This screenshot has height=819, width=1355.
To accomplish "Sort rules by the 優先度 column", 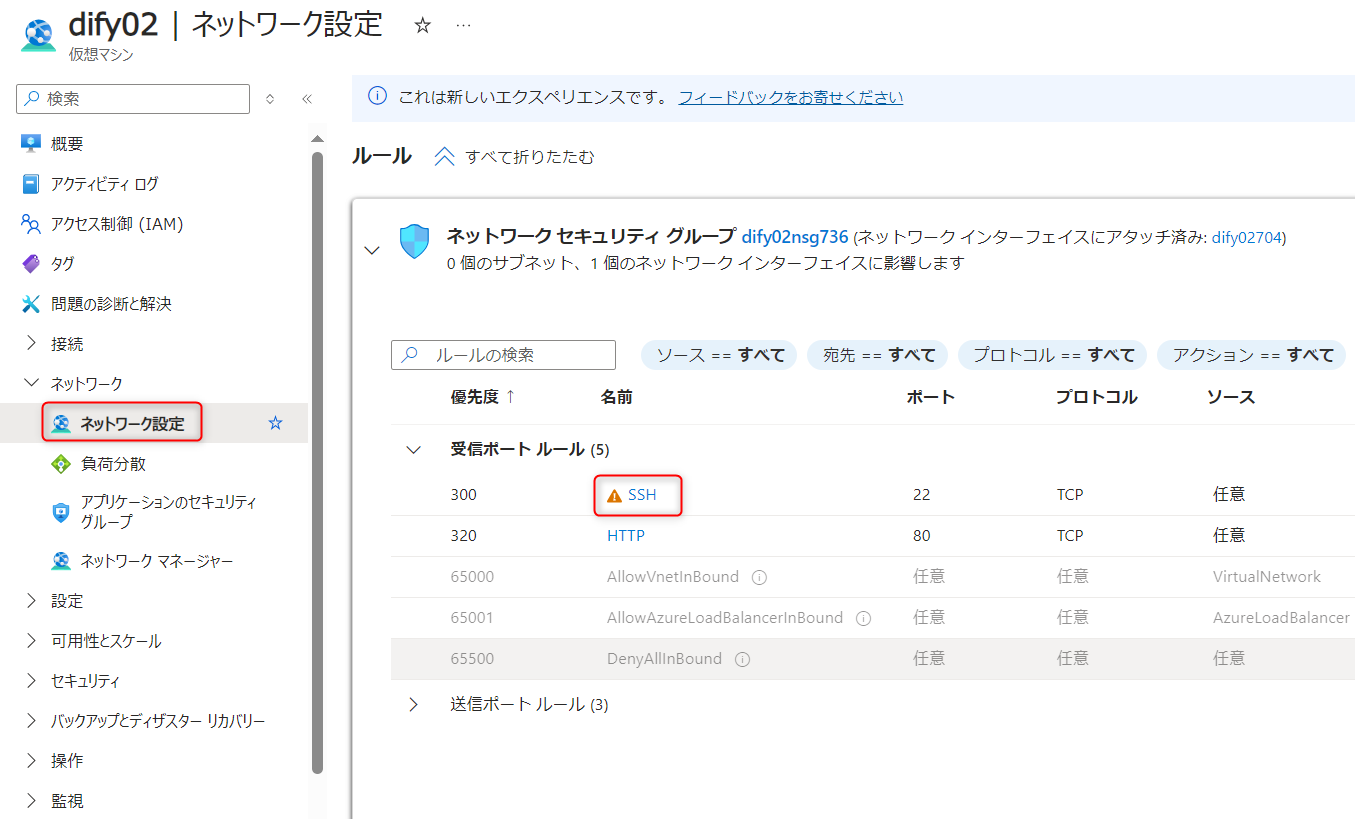I will (474, 396).
